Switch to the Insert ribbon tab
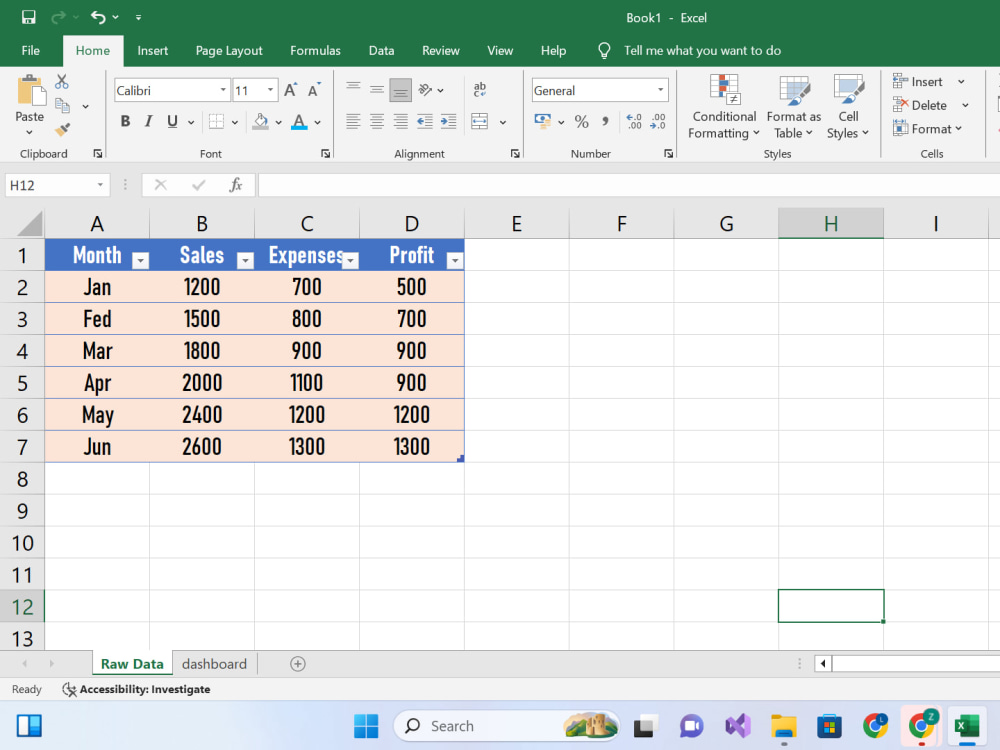Screen dimensions: 1000x750 pyautogui.click(x=152, y=50)
